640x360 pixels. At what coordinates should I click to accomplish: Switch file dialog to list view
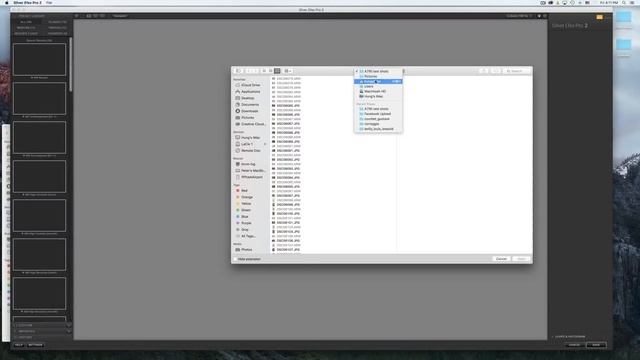[271, 71]
